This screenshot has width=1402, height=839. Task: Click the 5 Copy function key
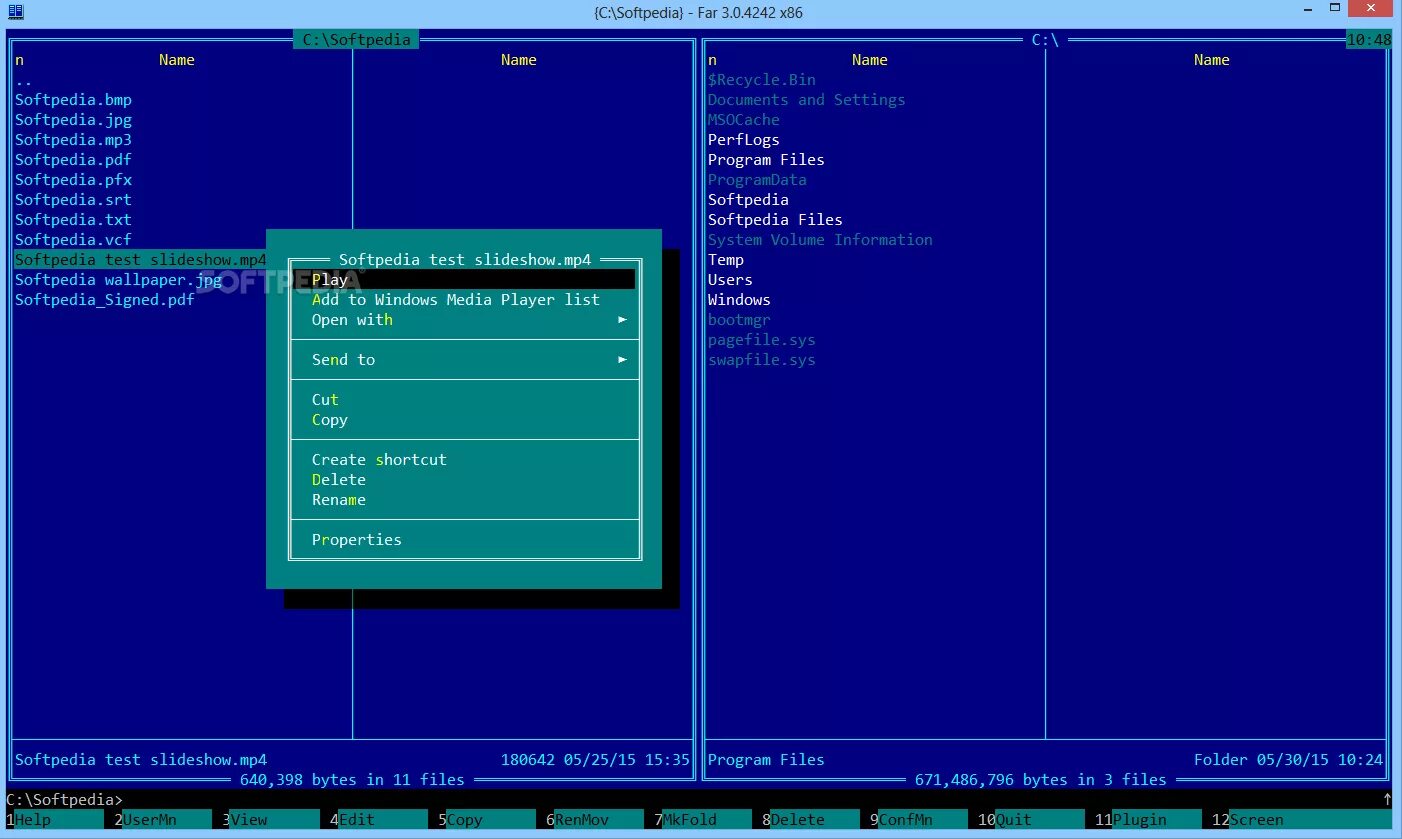point(487,820)
